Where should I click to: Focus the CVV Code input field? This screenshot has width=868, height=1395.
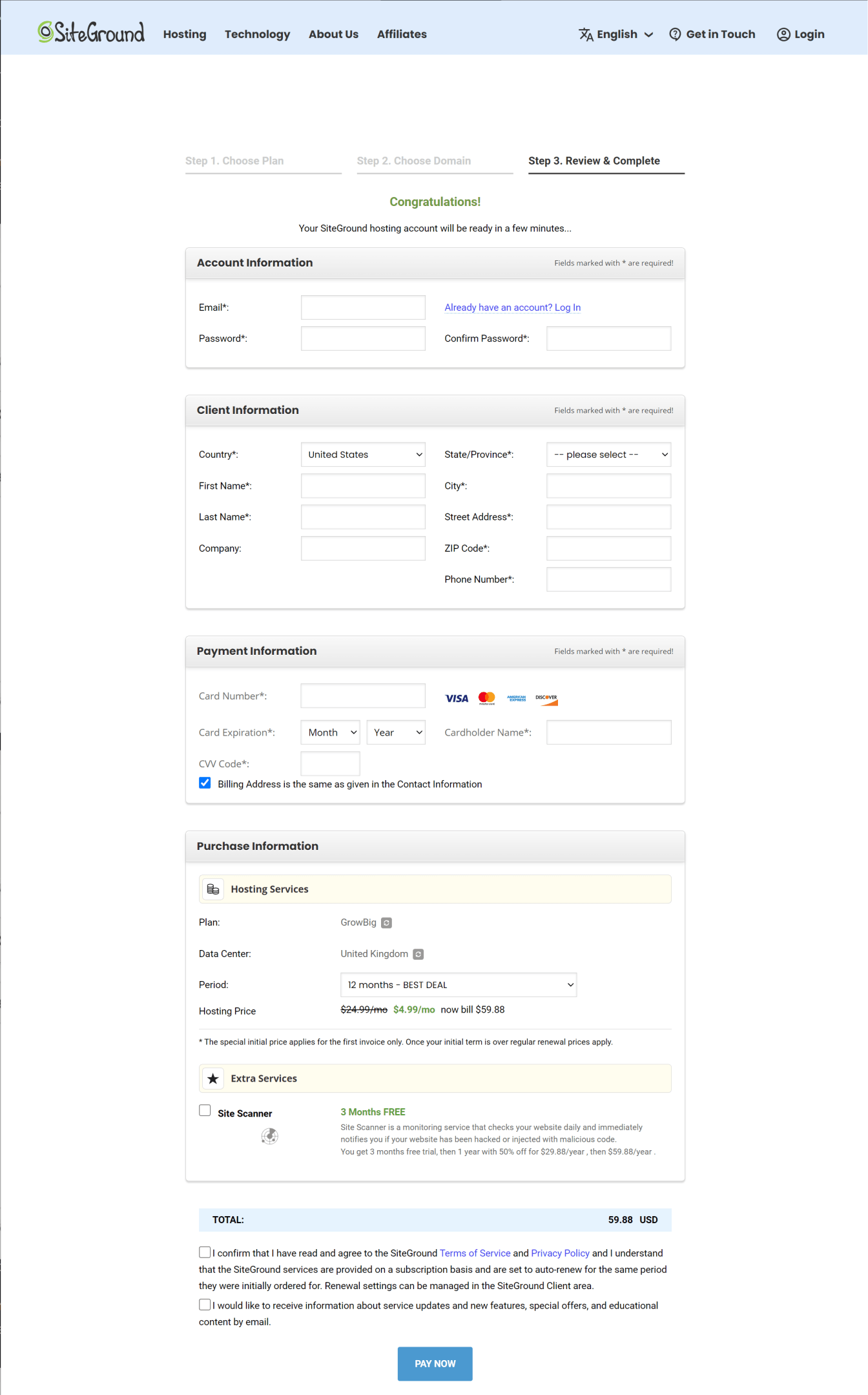click(330, 763)
